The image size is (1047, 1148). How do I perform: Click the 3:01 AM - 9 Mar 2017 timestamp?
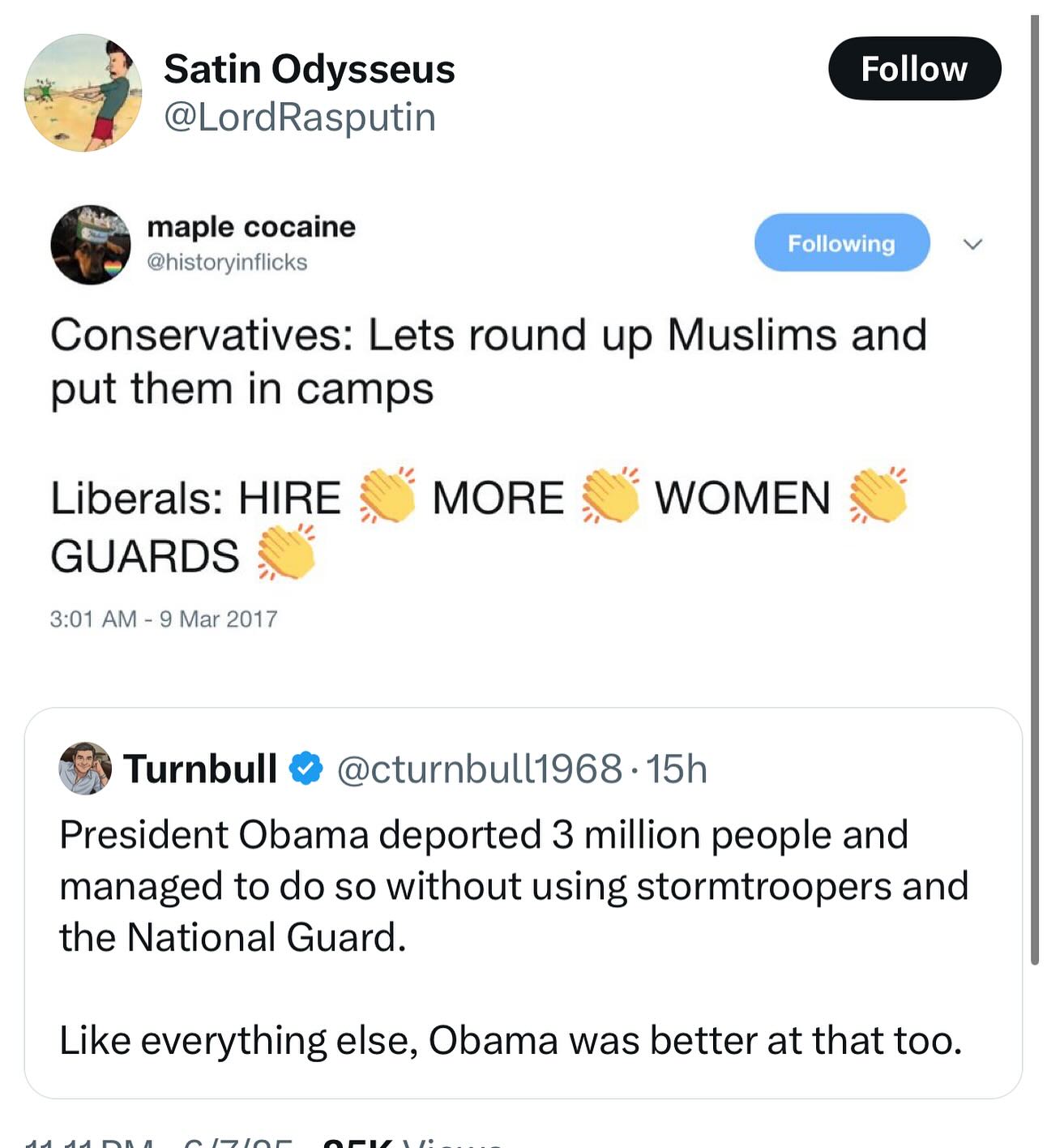tap(164, 619)
